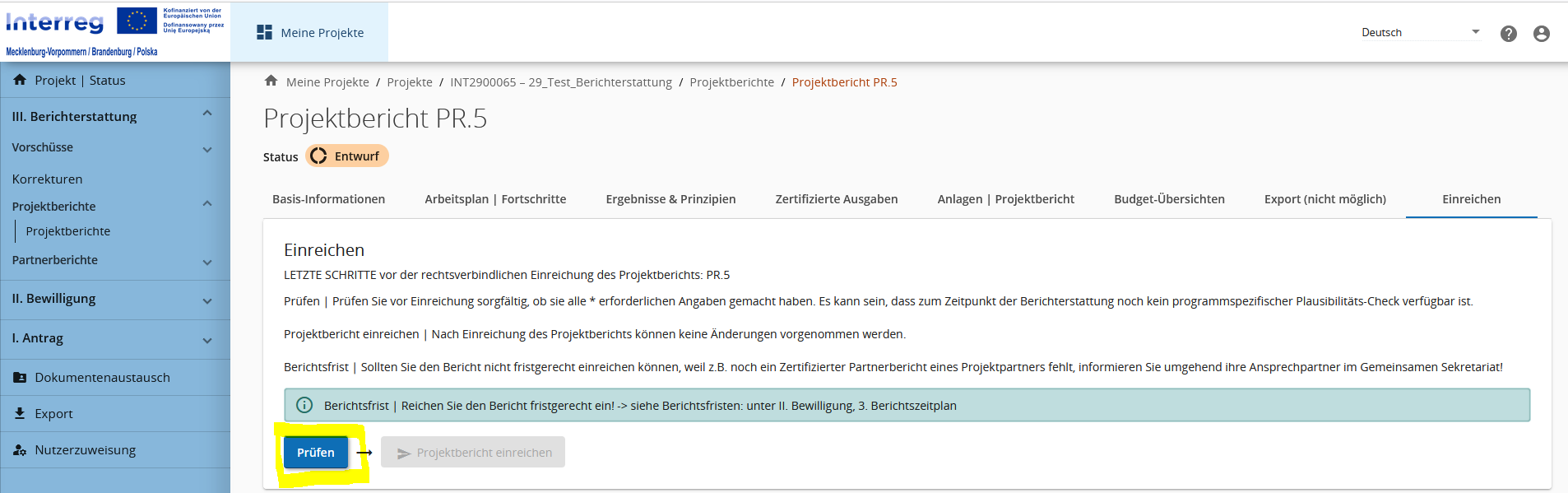This screenshot has height=493, width=1568.
Task: Open Dokumentenaustausch in sidebar
Action: tap(102, 378)
